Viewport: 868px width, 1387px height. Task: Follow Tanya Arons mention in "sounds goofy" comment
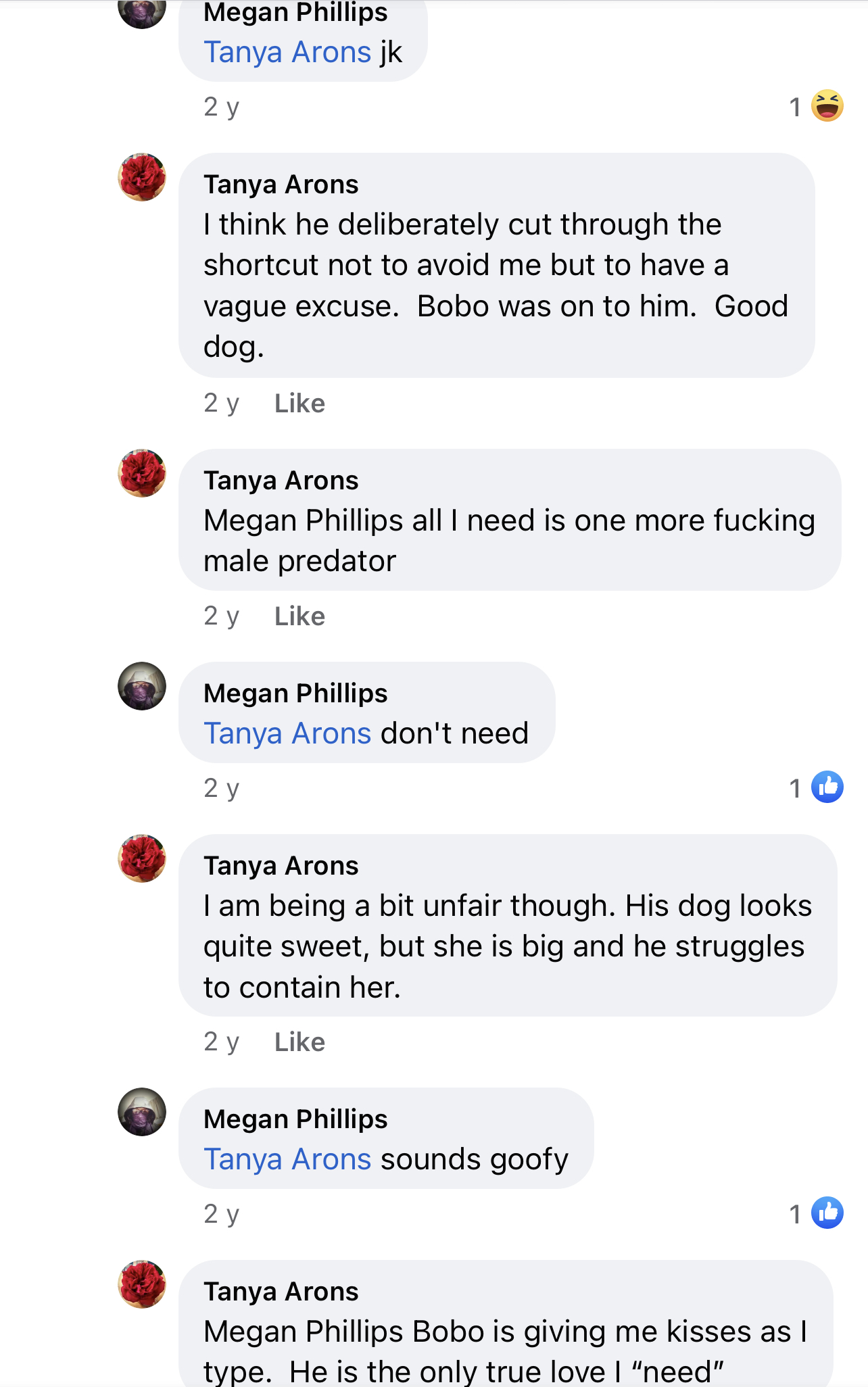pyautogui.click(x=287, y=1159)
